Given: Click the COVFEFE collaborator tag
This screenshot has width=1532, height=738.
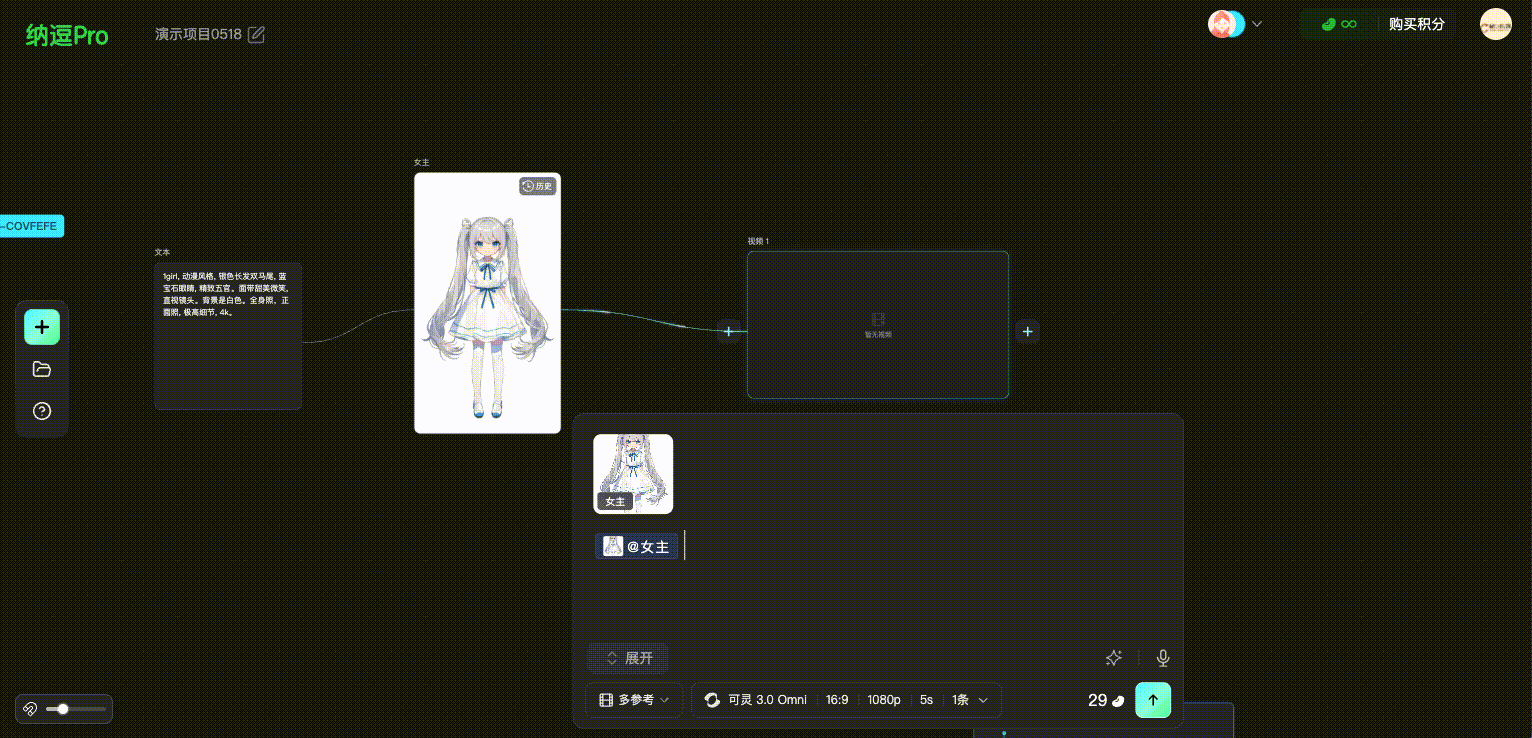Looking at the screenshot, I should coord(31,226).
